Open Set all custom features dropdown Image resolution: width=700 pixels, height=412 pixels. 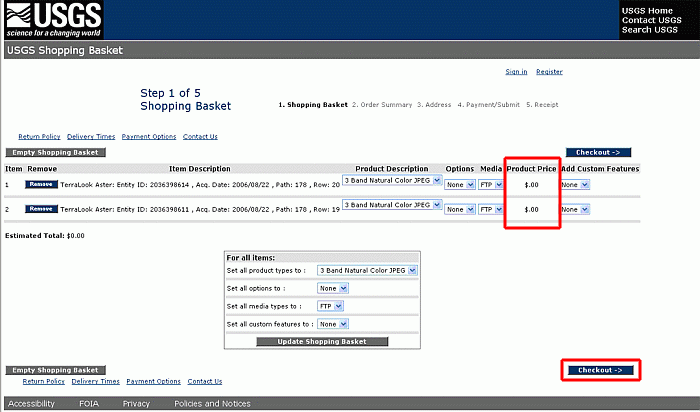point(333,324)
